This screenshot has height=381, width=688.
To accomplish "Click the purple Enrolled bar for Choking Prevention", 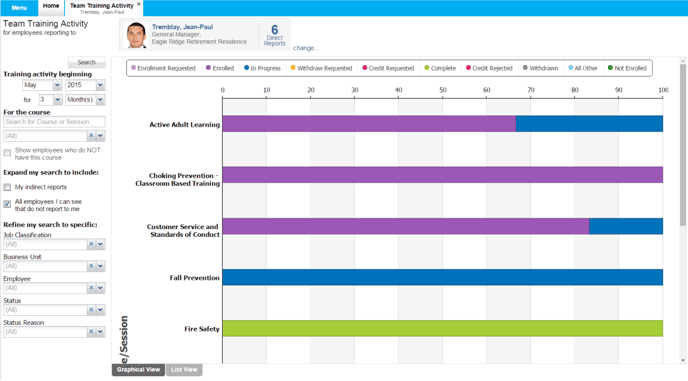I will pyautogui.click(x=442, y=175).
